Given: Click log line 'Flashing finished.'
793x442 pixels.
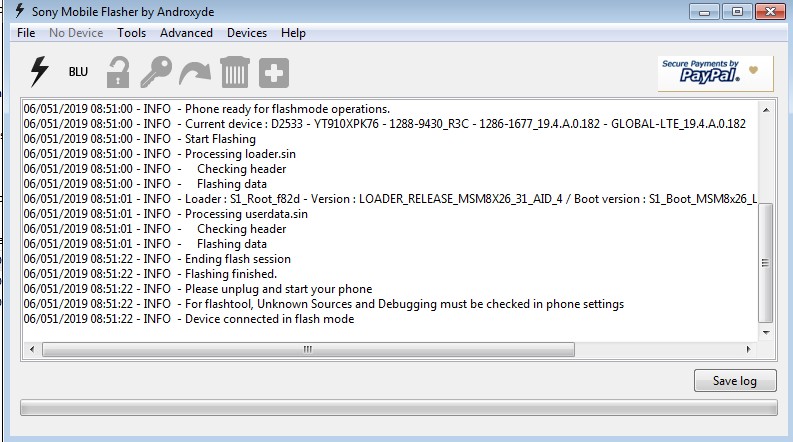Looking at the screenshot, I should point(150,274).
